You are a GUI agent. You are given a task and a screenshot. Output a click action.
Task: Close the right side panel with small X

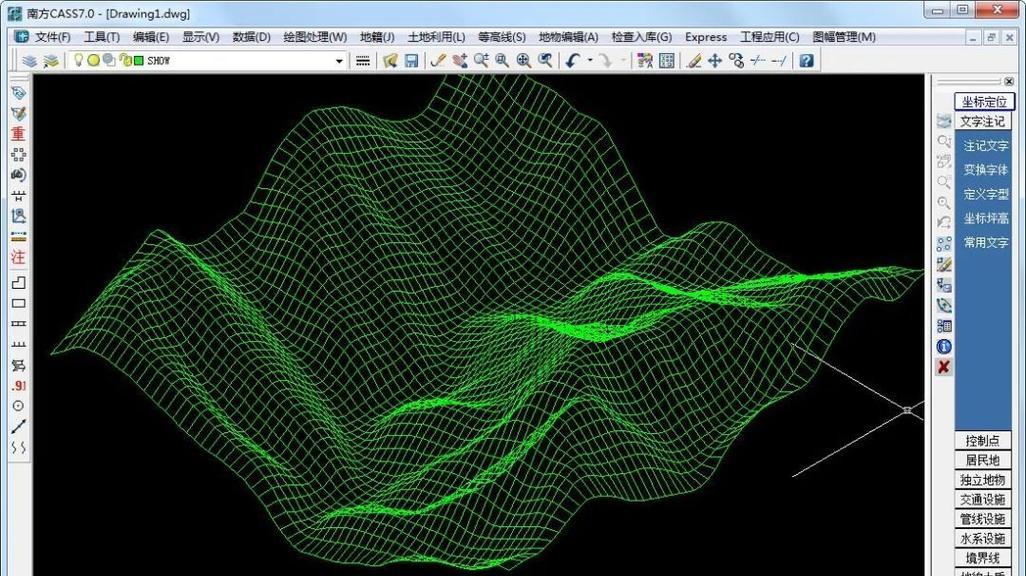(x=1009, y=82)
